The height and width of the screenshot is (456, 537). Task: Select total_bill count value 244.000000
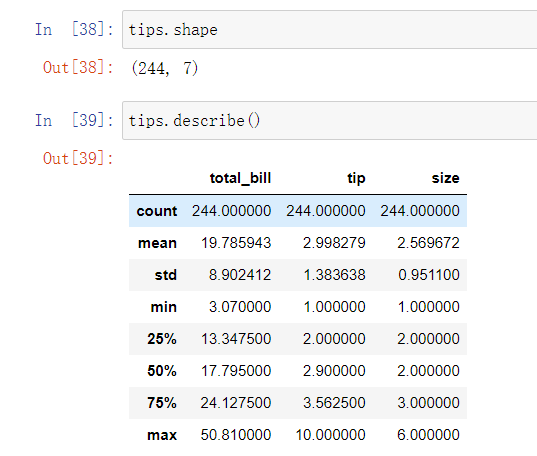tap(232, 211)
